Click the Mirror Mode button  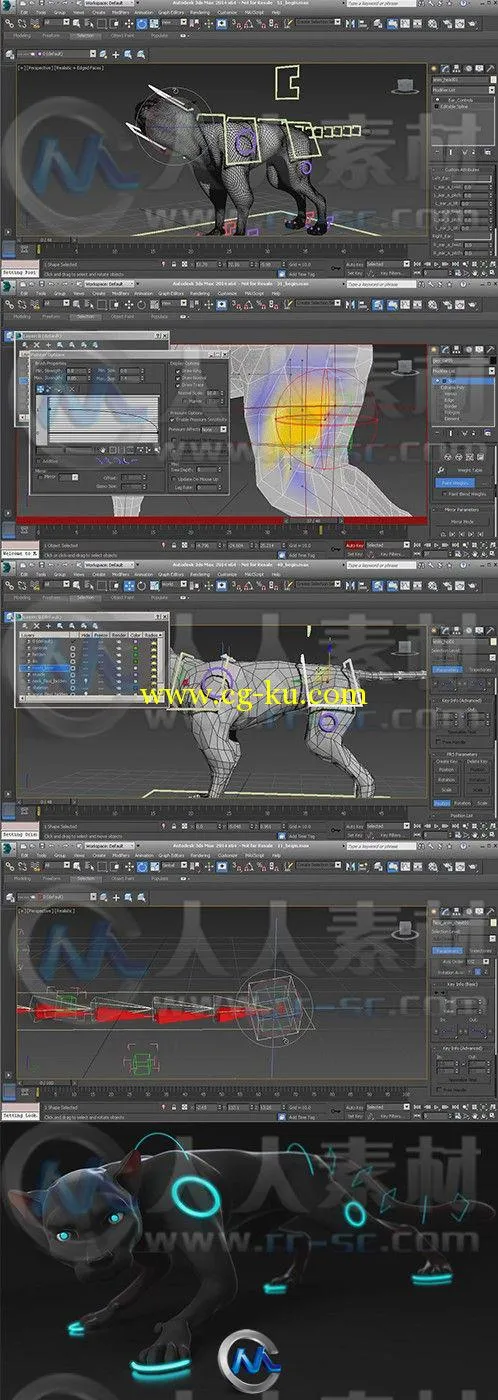coord(462,522)
